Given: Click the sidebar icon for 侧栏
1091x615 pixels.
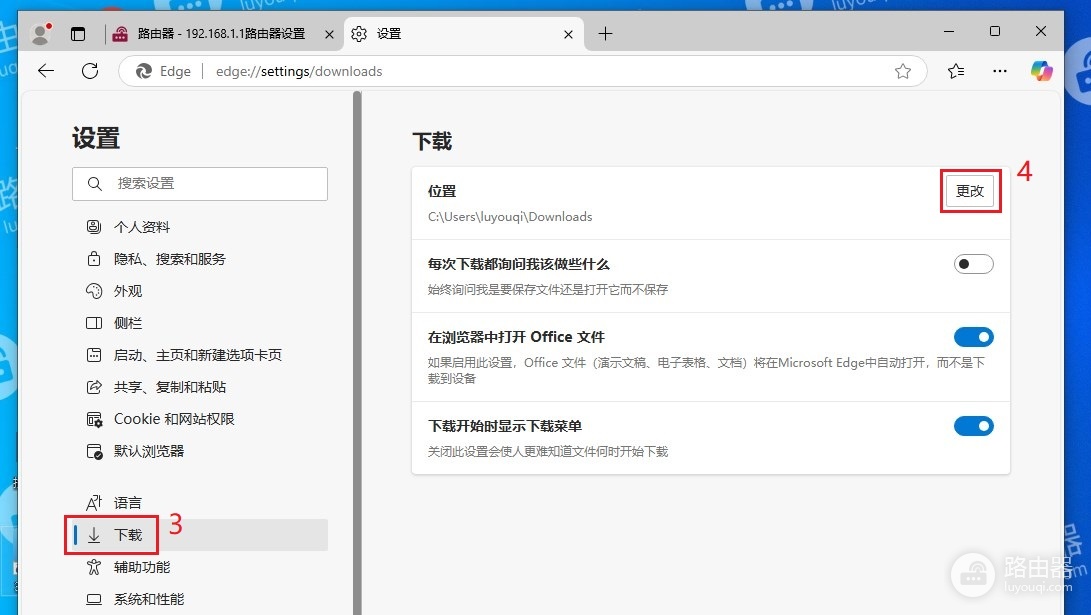Looking at the screenshot, I should point(94,323).
